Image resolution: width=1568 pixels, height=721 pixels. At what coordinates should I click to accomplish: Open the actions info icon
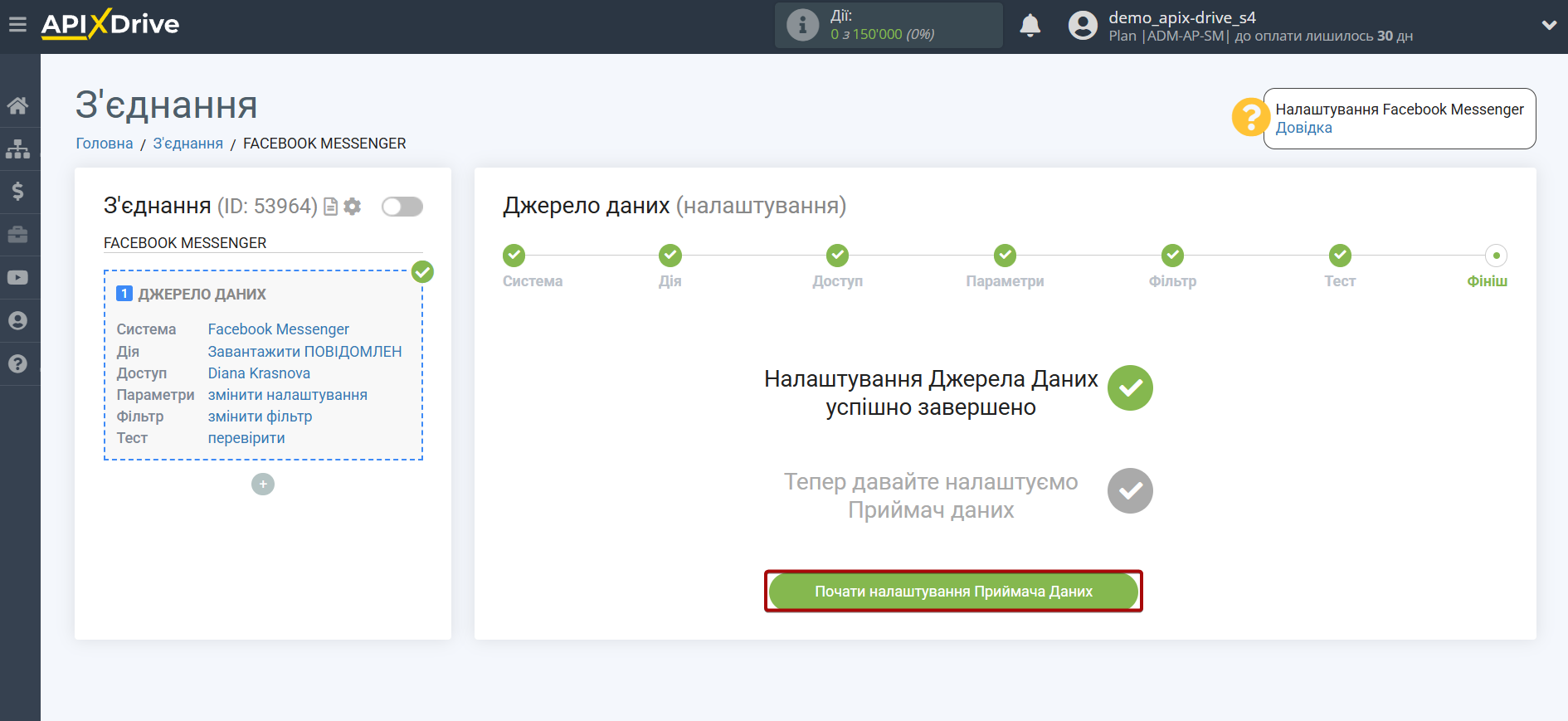tap(802, 25)
